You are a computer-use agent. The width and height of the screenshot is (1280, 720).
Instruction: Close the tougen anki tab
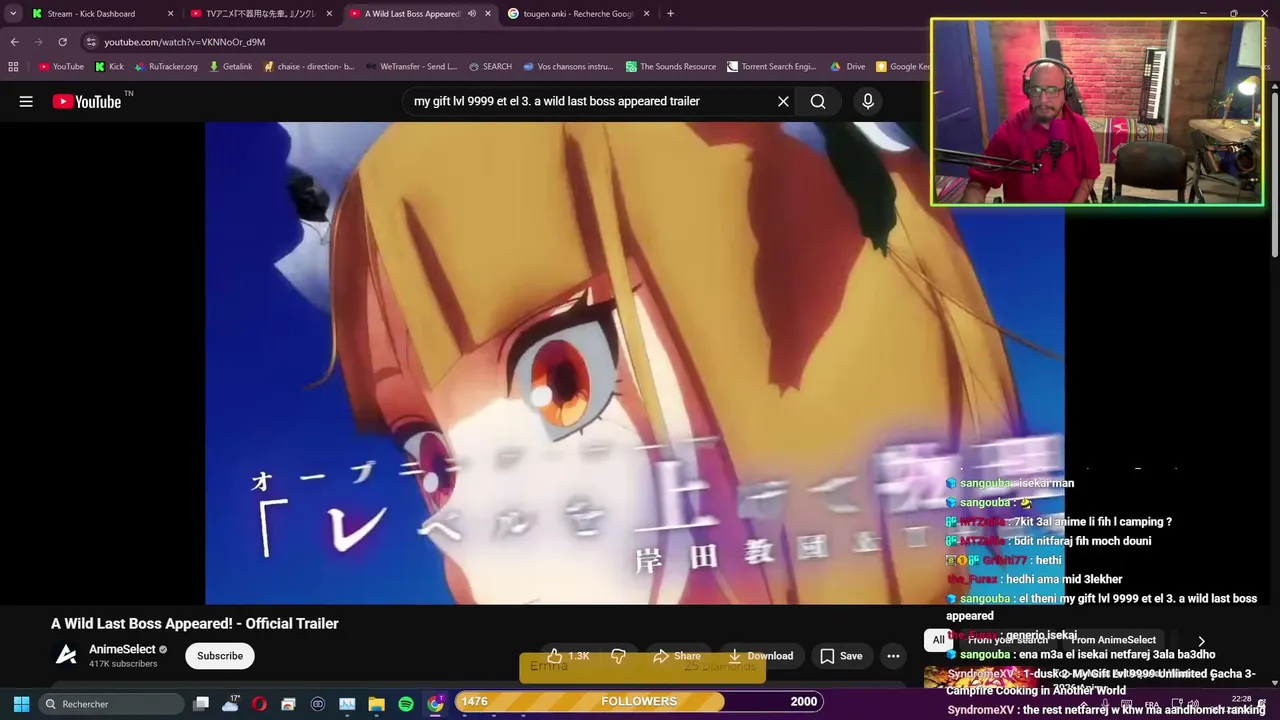646,14
